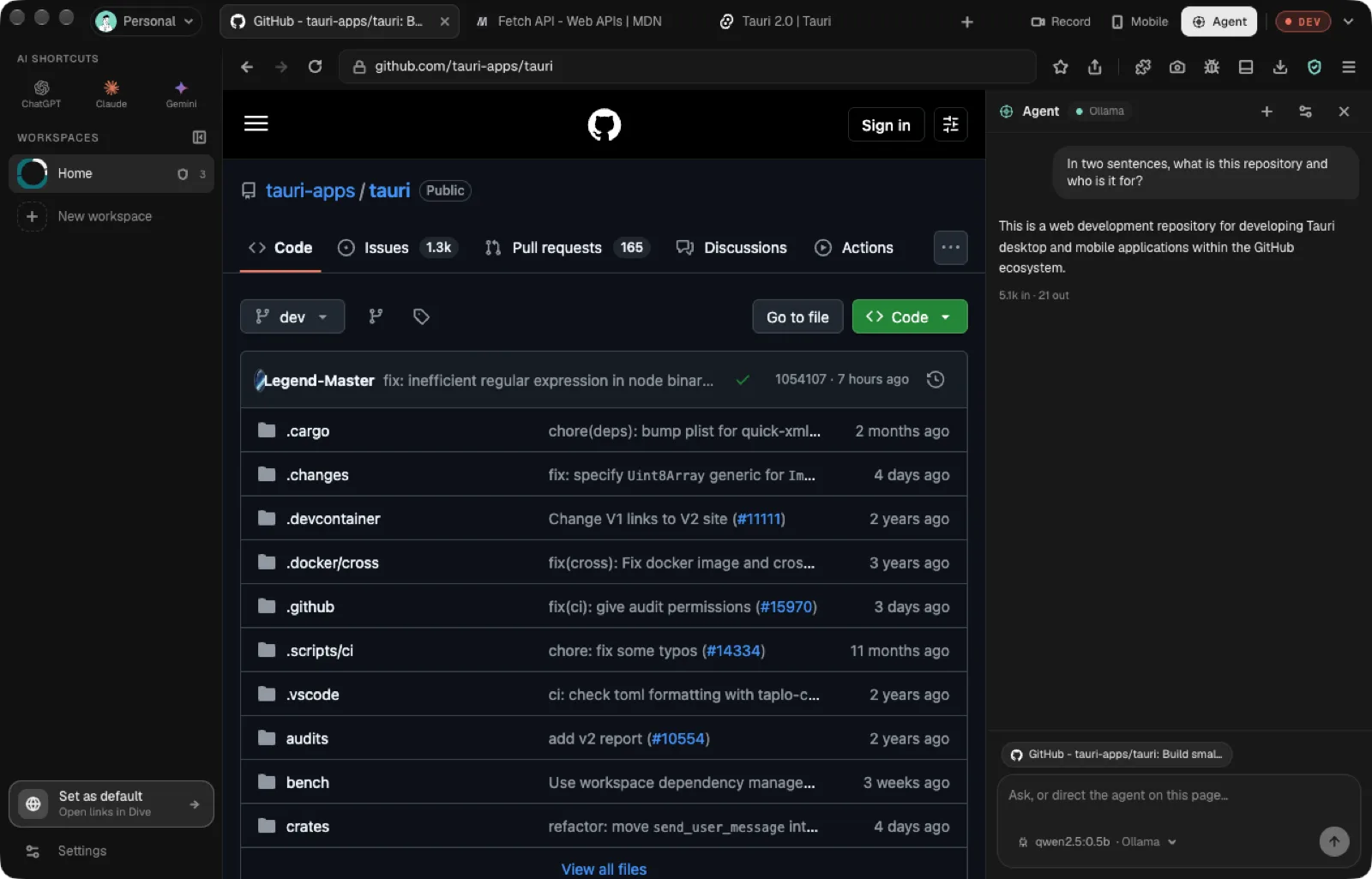Open downloads from the toolbar
Viewport: 1372px width, 879px height.
[1280, 67]
